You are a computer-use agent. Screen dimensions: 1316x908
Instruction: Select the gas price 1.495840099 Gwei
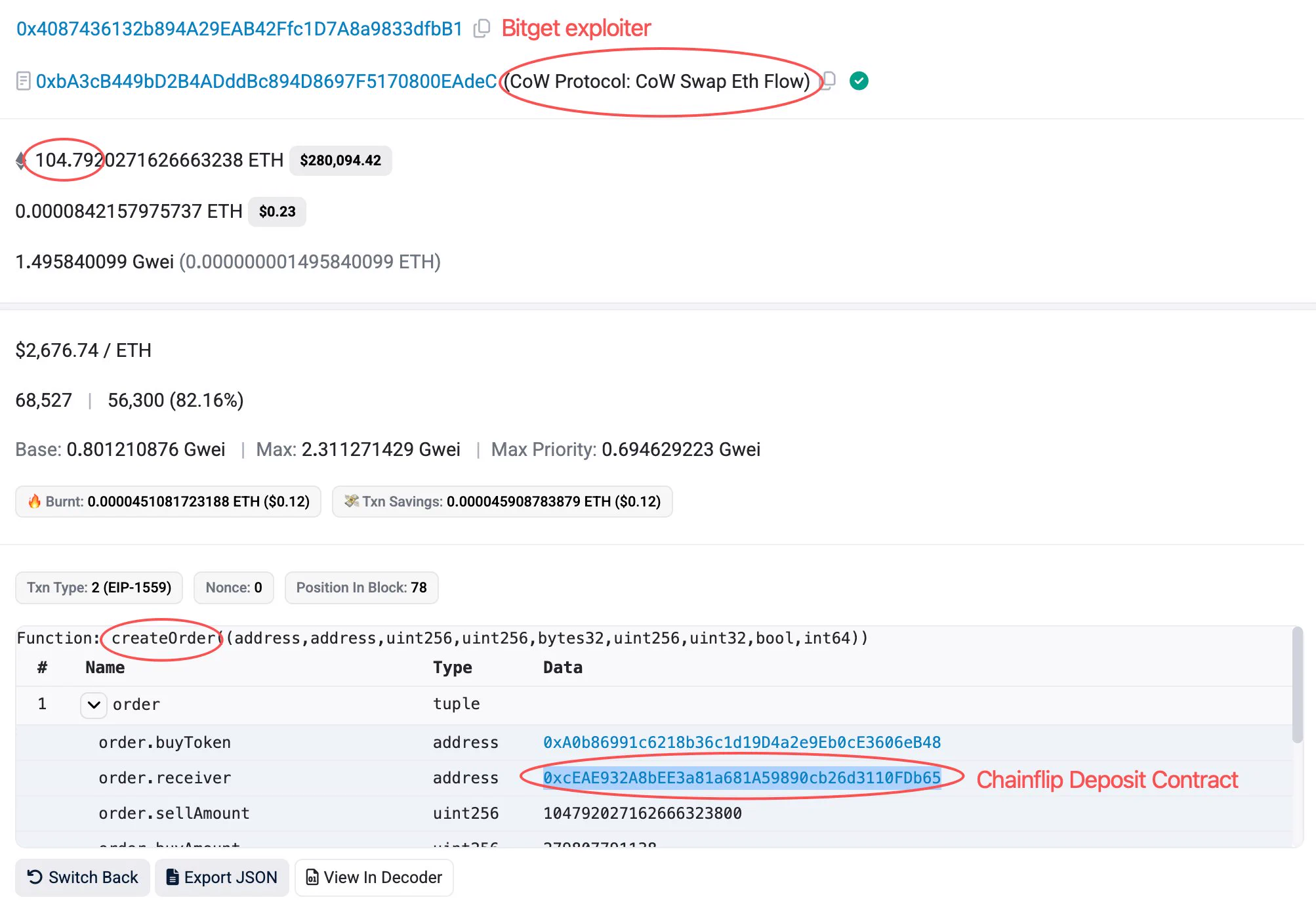pos(94,262)
